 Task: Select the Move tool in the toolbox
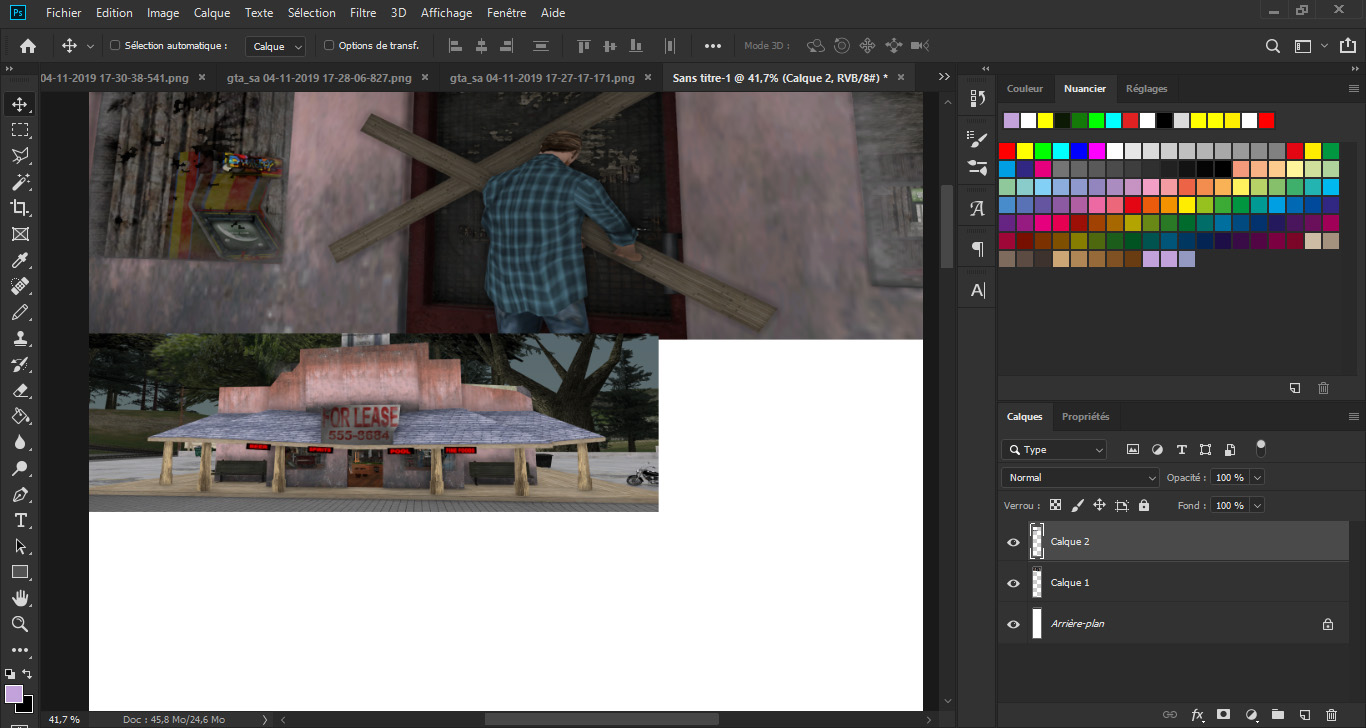coord(20,104)
